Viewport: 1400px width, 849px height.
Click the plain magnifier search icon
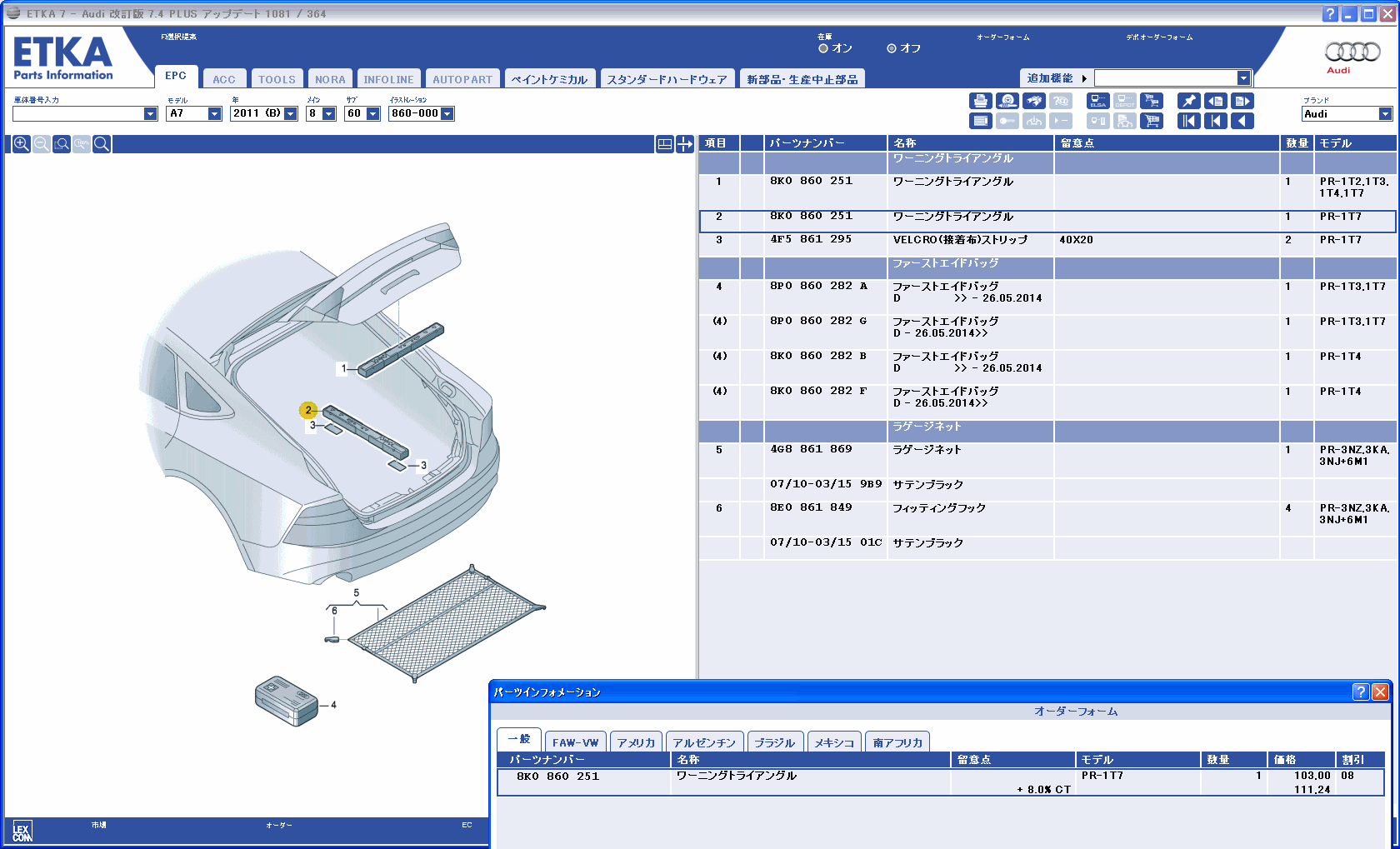(102, 144)
